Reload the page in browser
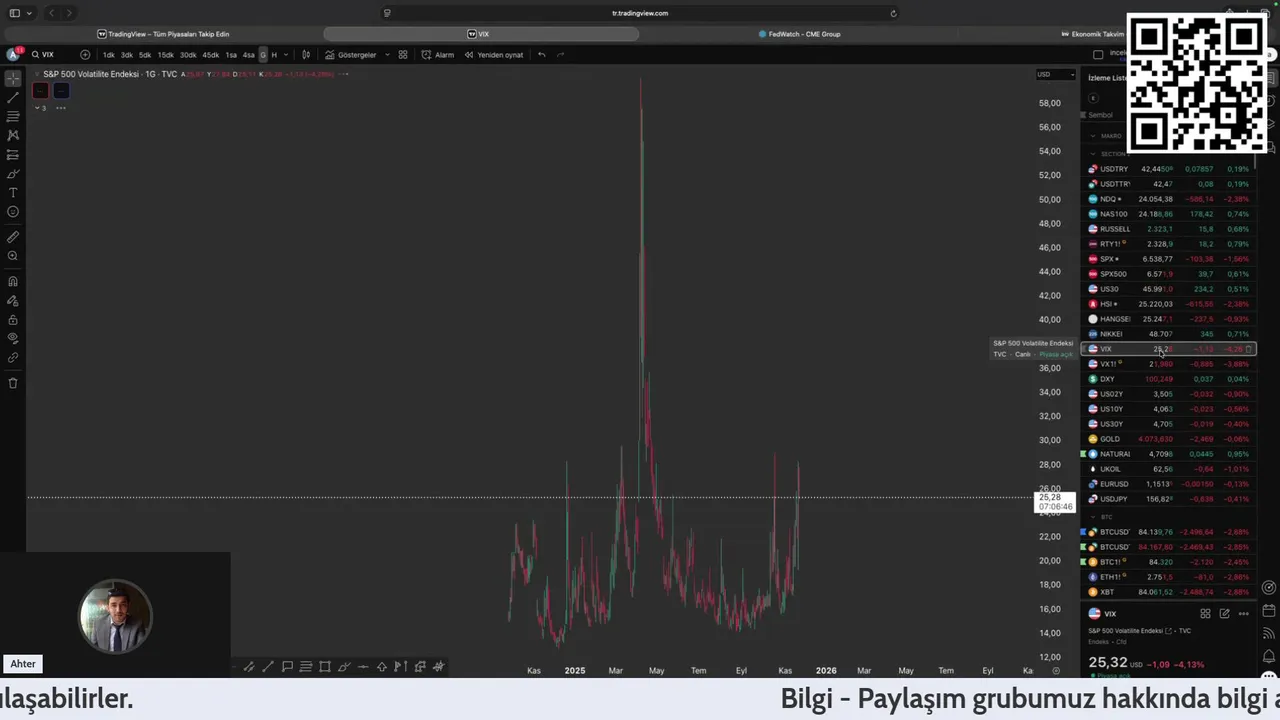 click(x=893, y=13)
